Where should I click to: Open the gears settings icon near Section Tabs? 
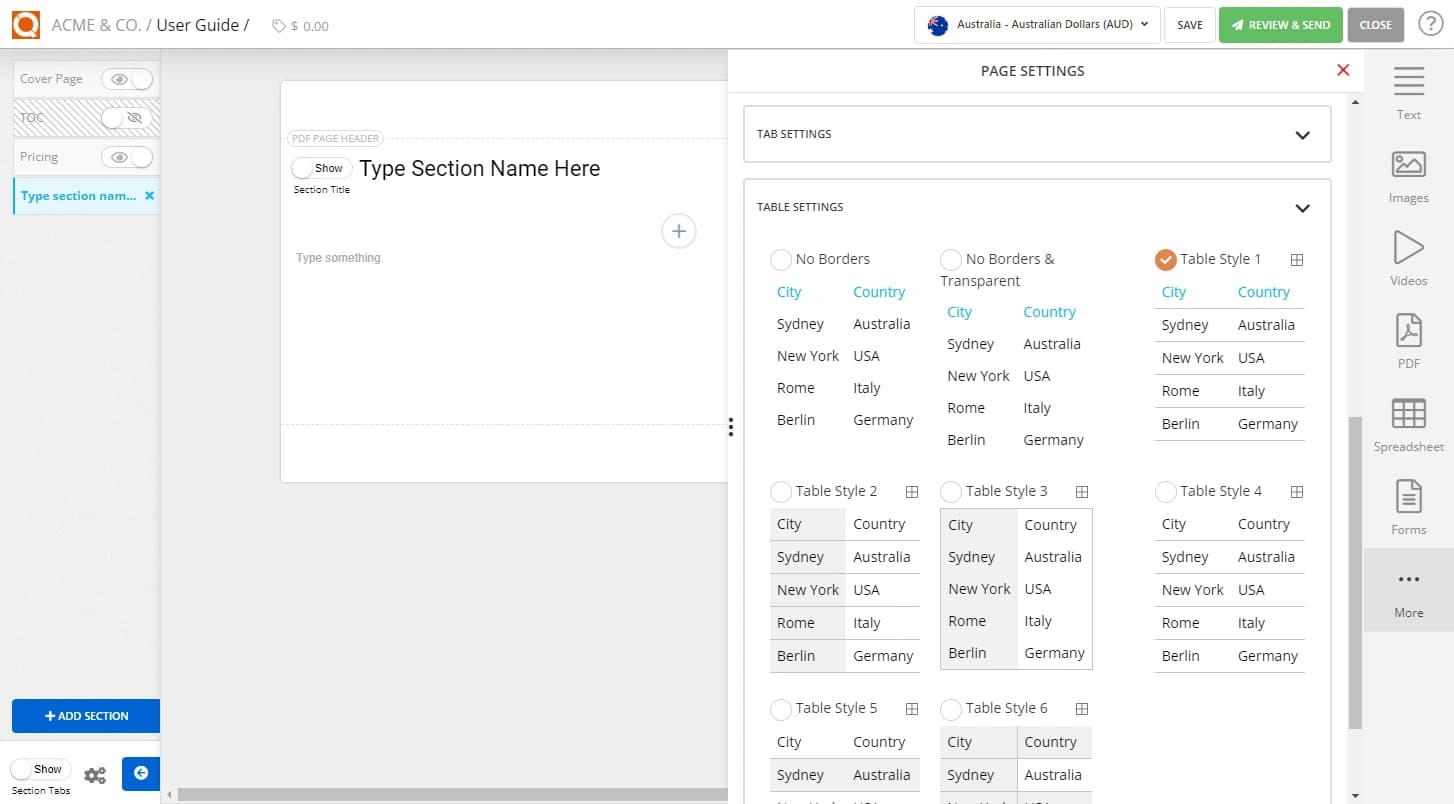95,774
